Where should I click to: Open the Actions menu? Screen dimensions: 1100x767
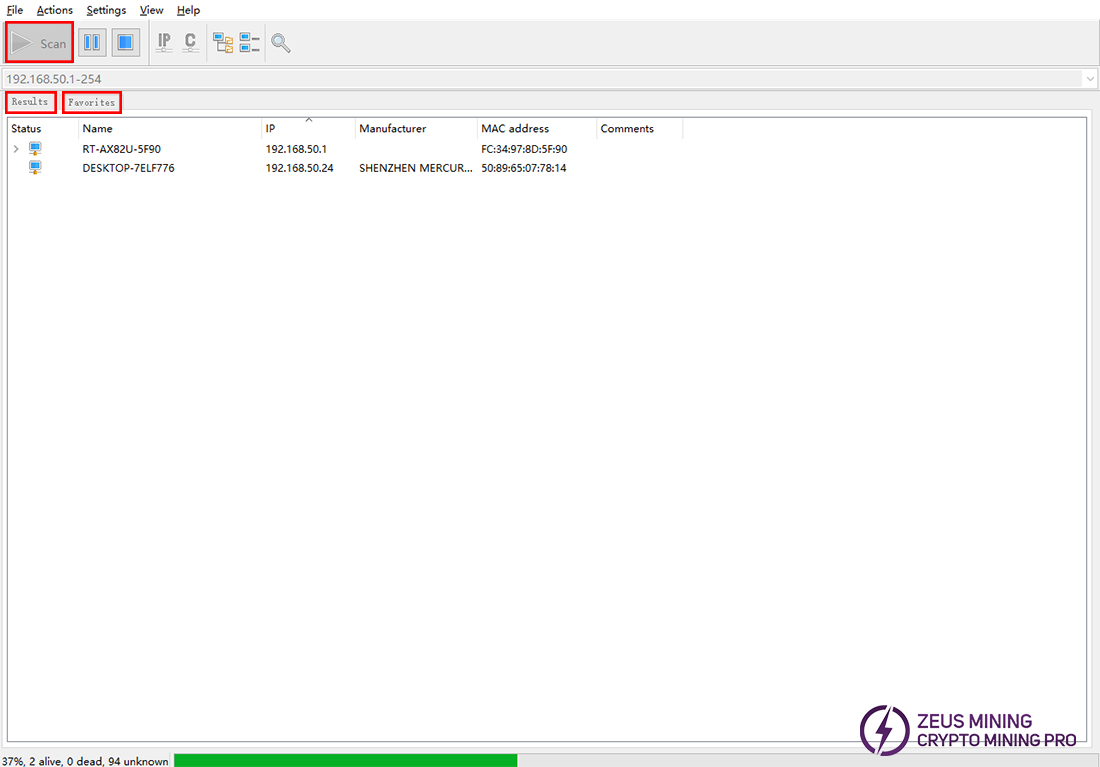click(x=55, y=10)
